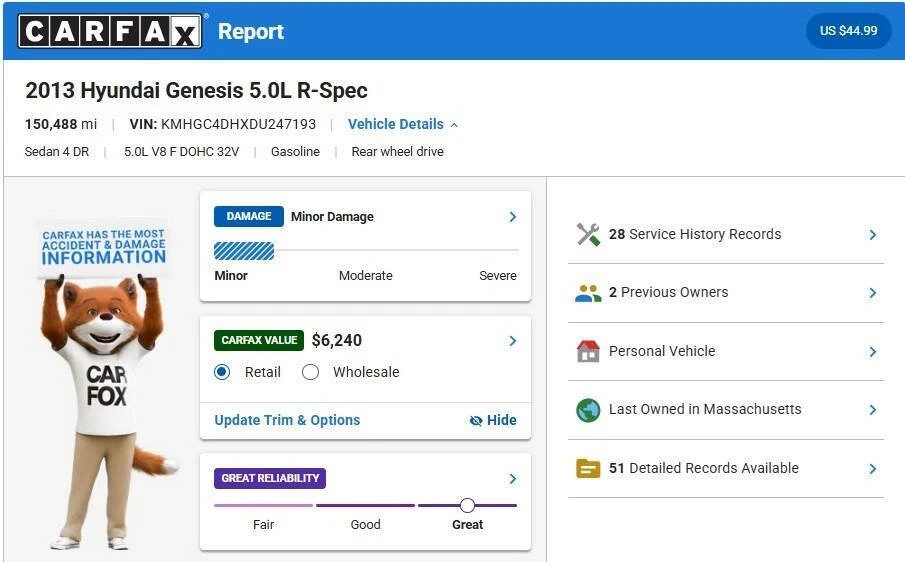Click Last Owned in Massachusetts text
The width and height of the screenshot is (905, 562).
tap(705, 409)
